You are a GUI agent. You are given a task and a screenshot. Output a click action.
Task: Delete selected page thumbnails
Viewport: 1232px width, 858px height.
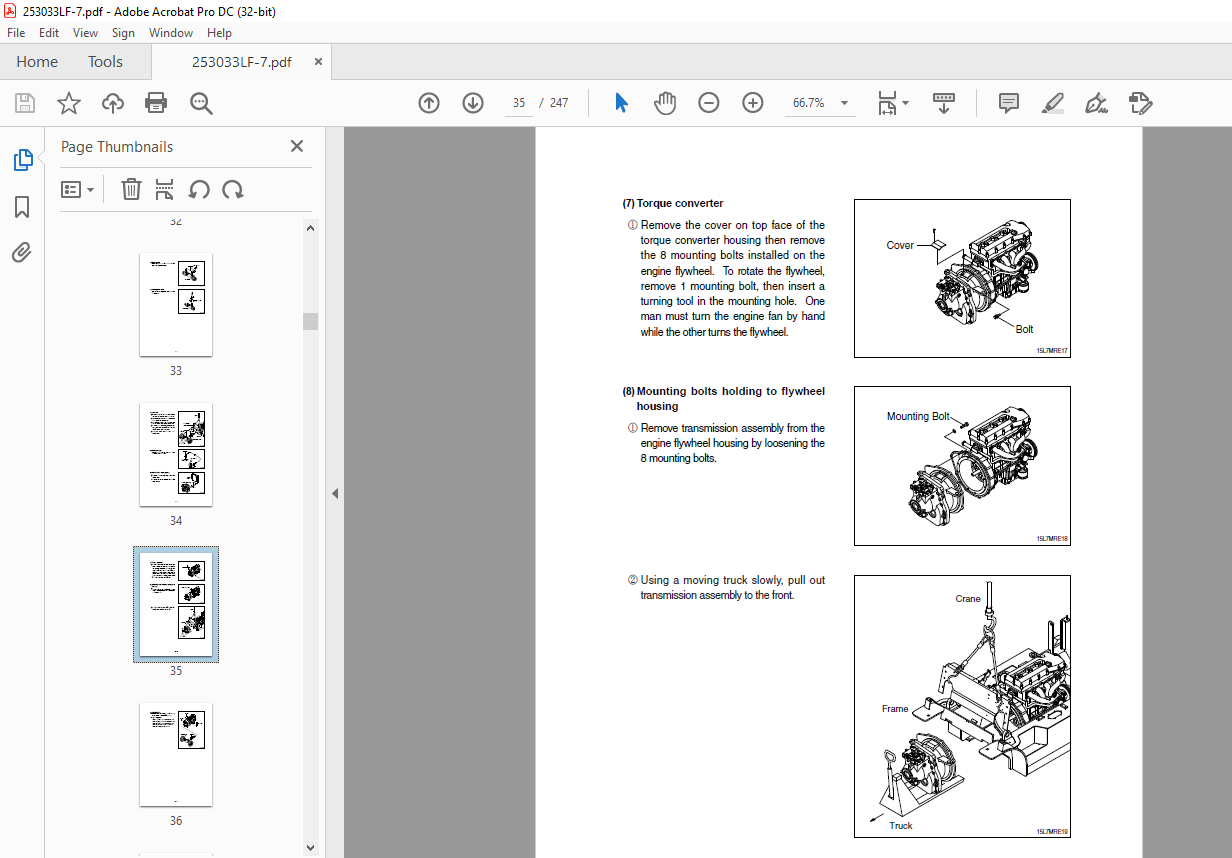click(131, 189)
